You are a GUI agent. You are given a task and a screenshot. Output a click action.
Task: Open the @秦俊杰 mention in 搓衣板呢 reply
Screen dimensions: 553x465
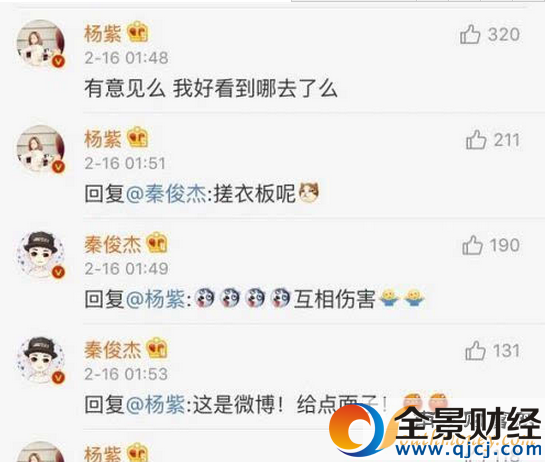[166, 194]
